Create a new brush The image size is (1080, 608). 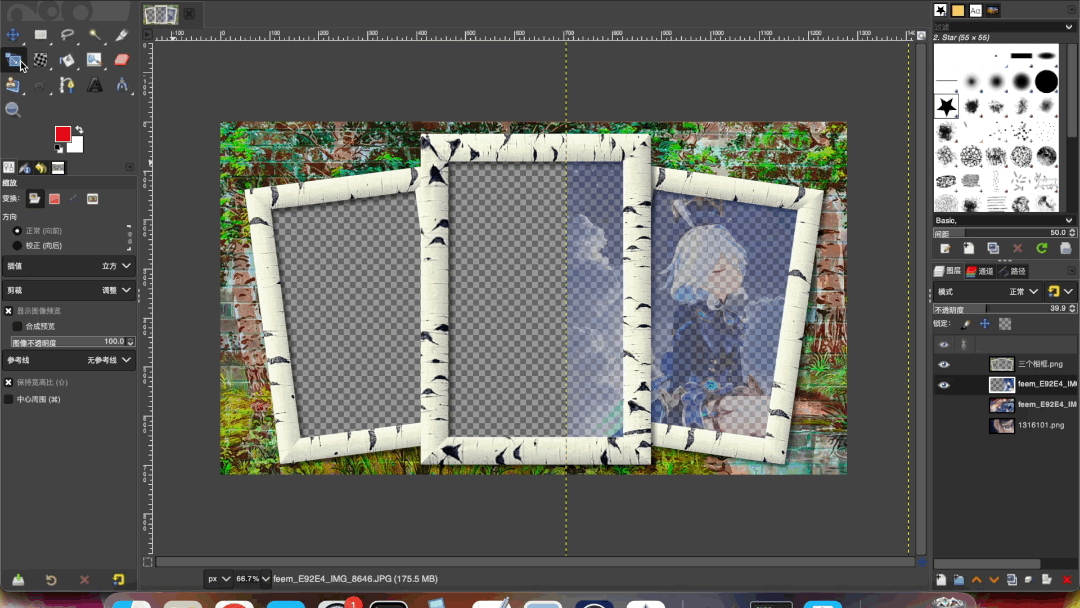tap(969, 249)
